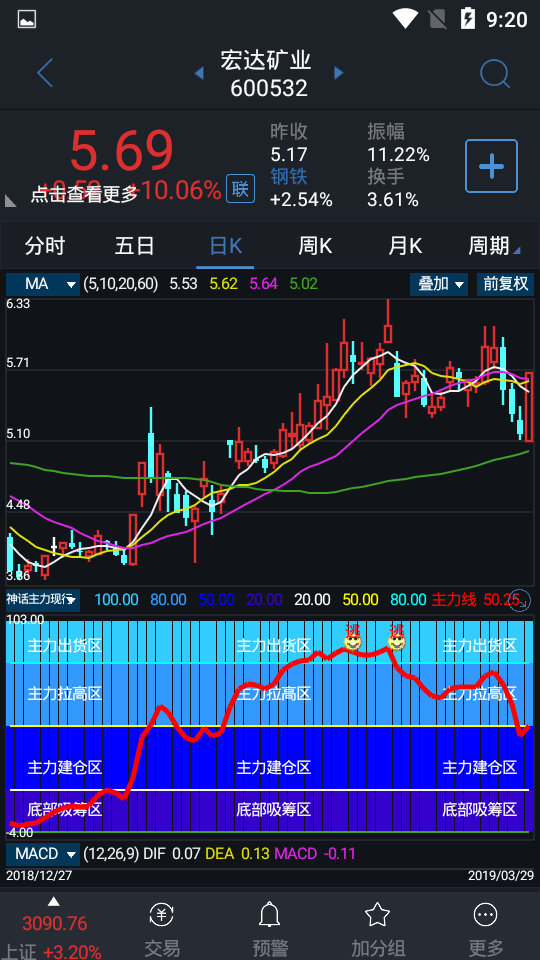Go to previous stock with left triangle

[x=199, y=73]
